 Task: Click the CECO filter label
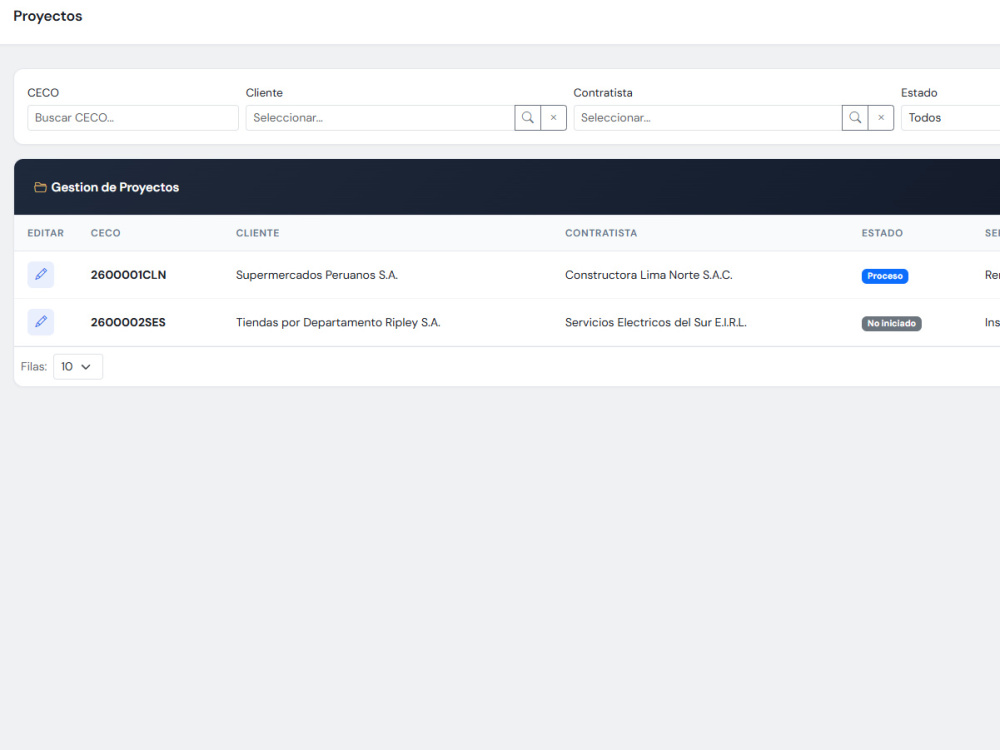click(x=43, y=93)
